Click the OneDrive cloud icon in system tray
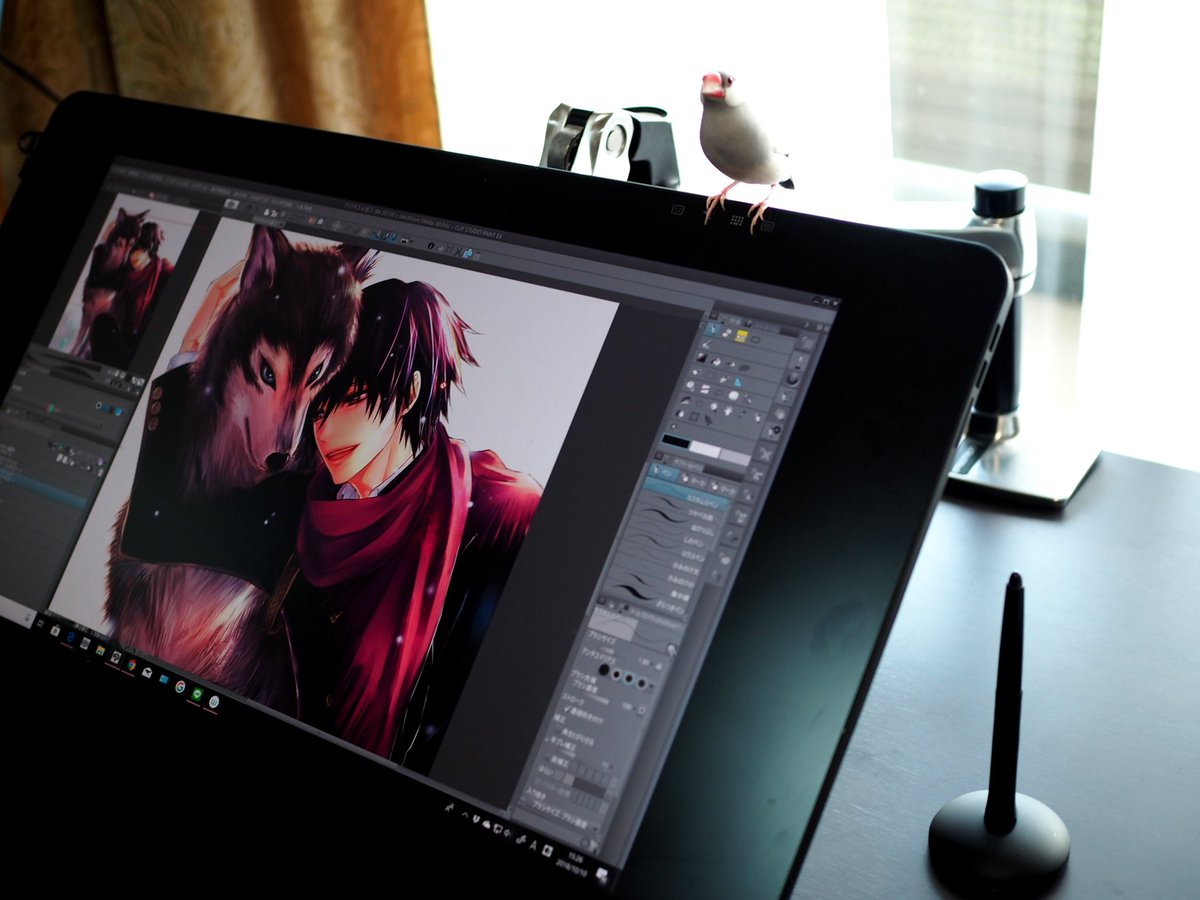The height and width of the screenshot is (900, 1200). click(x=486, y=824)
